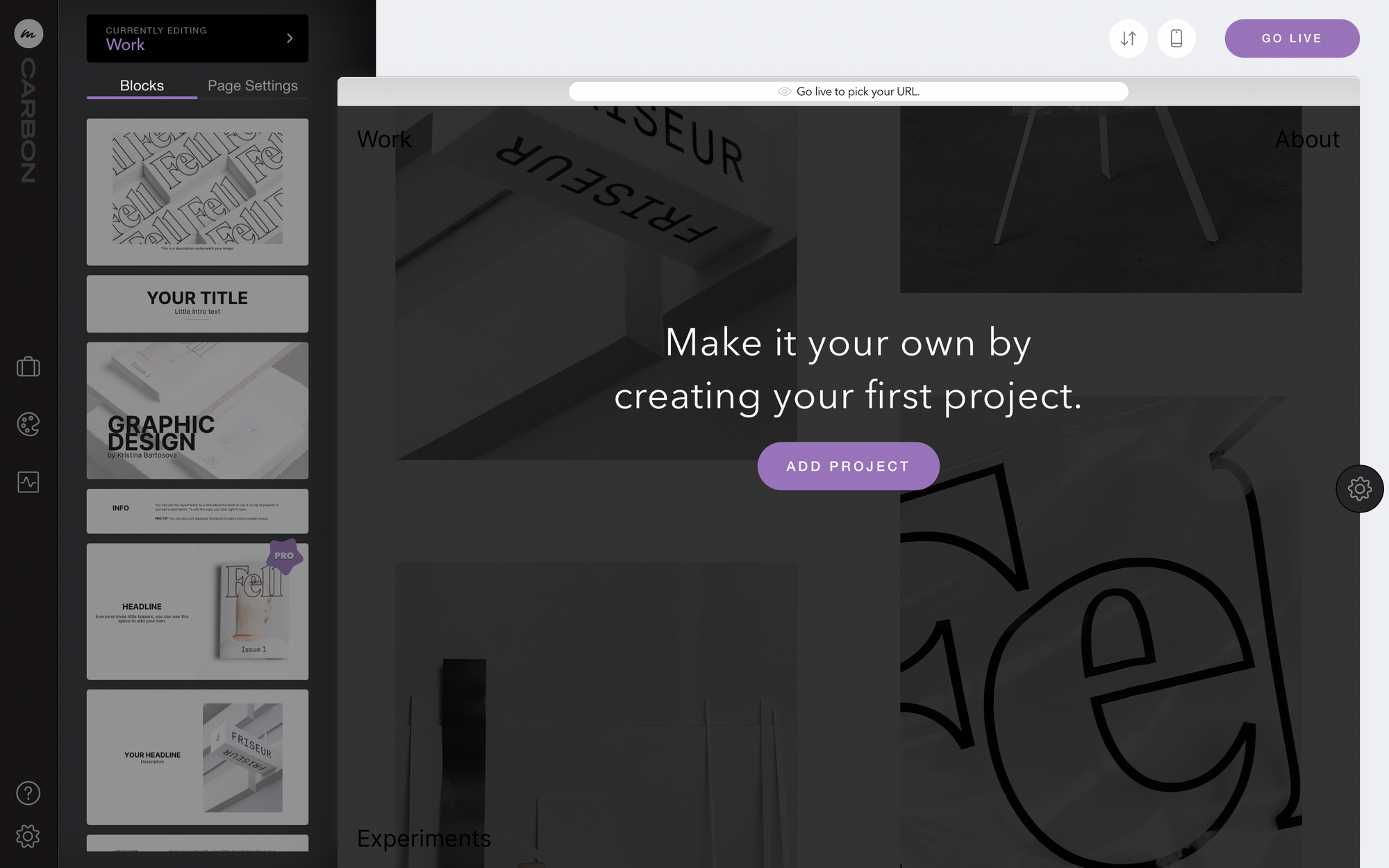1389x868 pixels.
Task: Open the settings gear icon bottom-left
Action: (x=28, y=836)
